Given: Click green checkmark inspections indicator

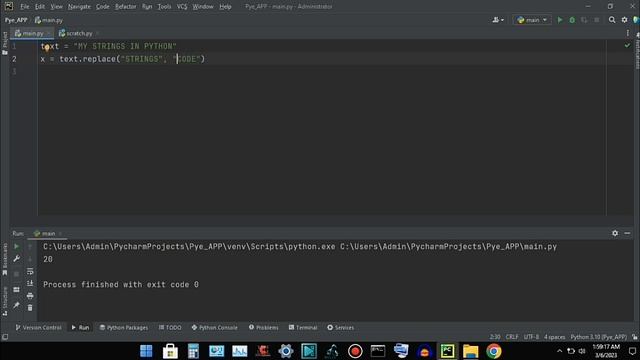Looking at the screenshot, I should click(627, 46).
